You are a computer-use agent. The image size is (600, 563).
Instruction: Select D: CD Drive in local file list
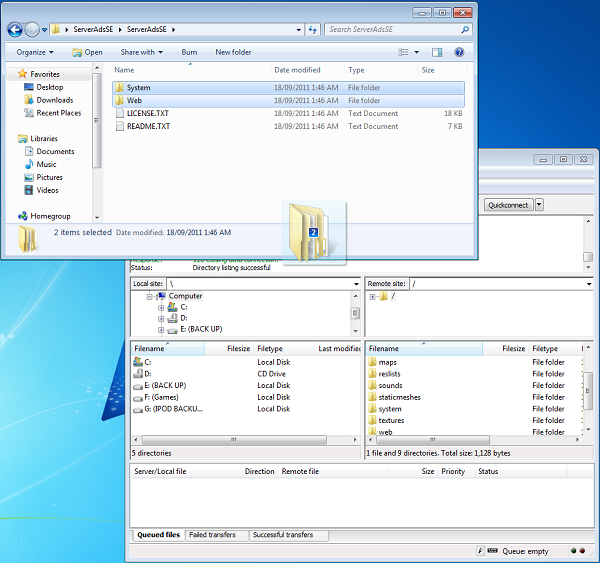245,374
